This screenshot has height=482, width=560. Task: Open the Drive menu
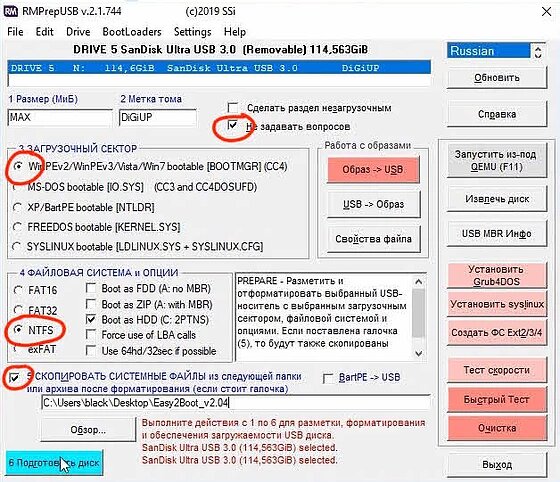coord(78,32)
